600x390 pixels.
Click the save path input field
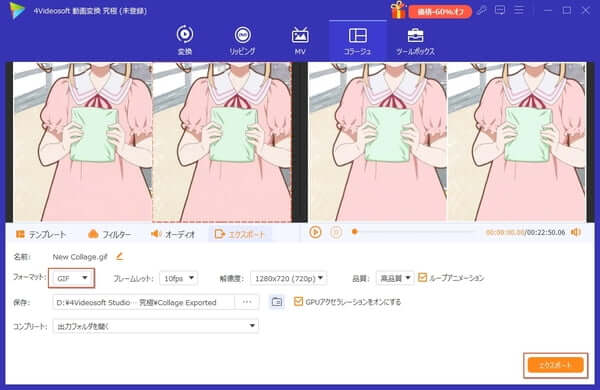point(143,302)
